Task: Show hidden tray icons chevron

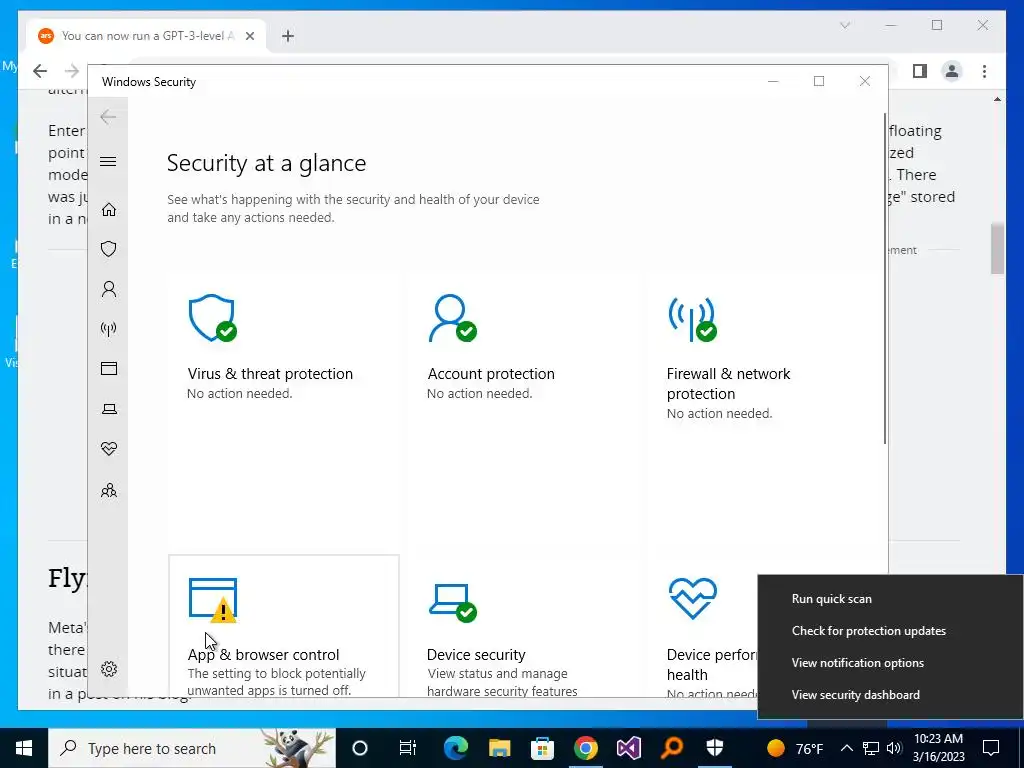Action: coord(846,748)
